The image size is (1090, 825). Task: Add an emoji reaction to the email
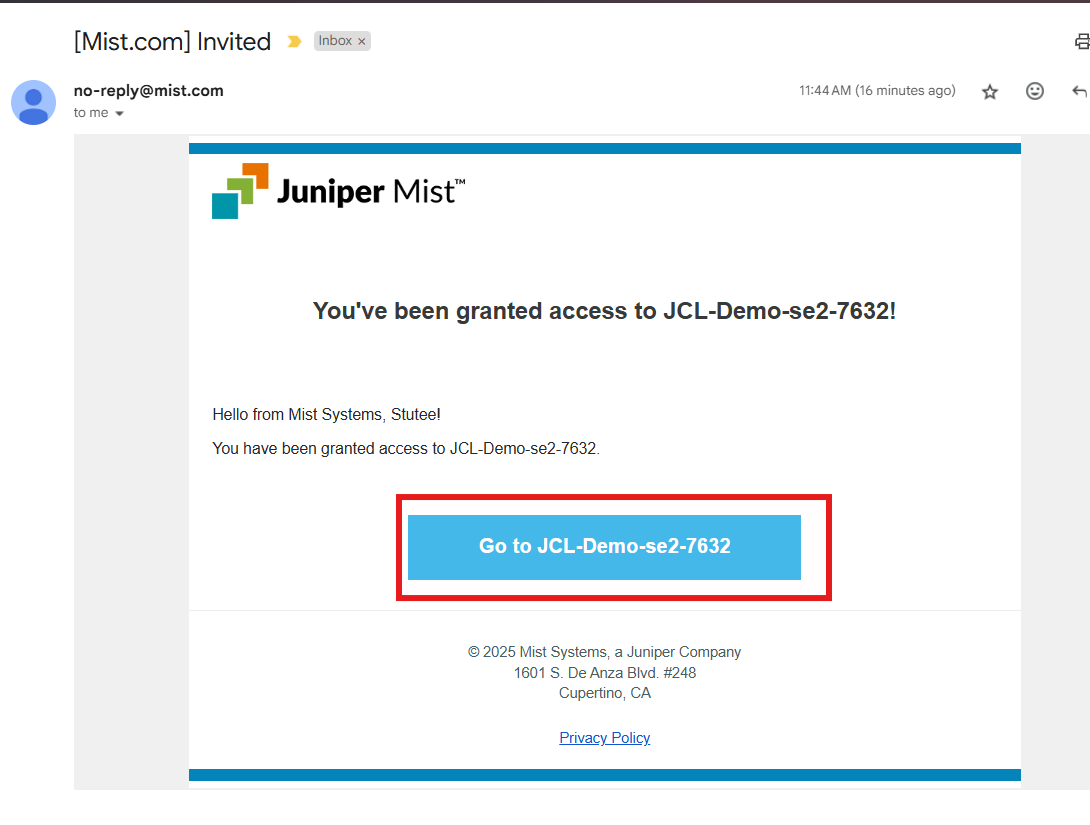tap(1034, 91)
